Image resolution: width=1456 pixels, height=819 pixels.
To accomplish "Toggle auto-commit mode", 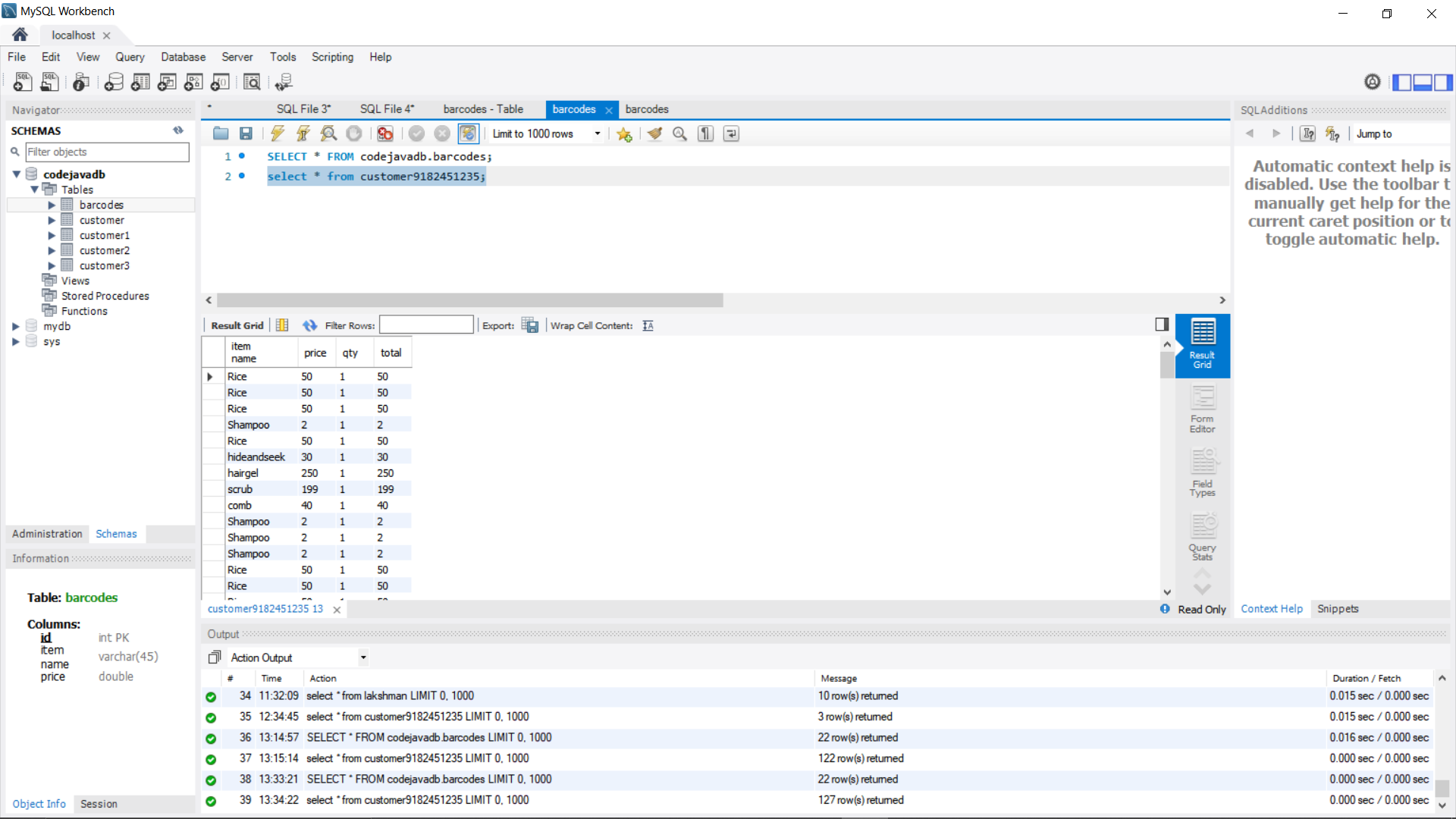I will pyautogui.click(x=468, y=133).
